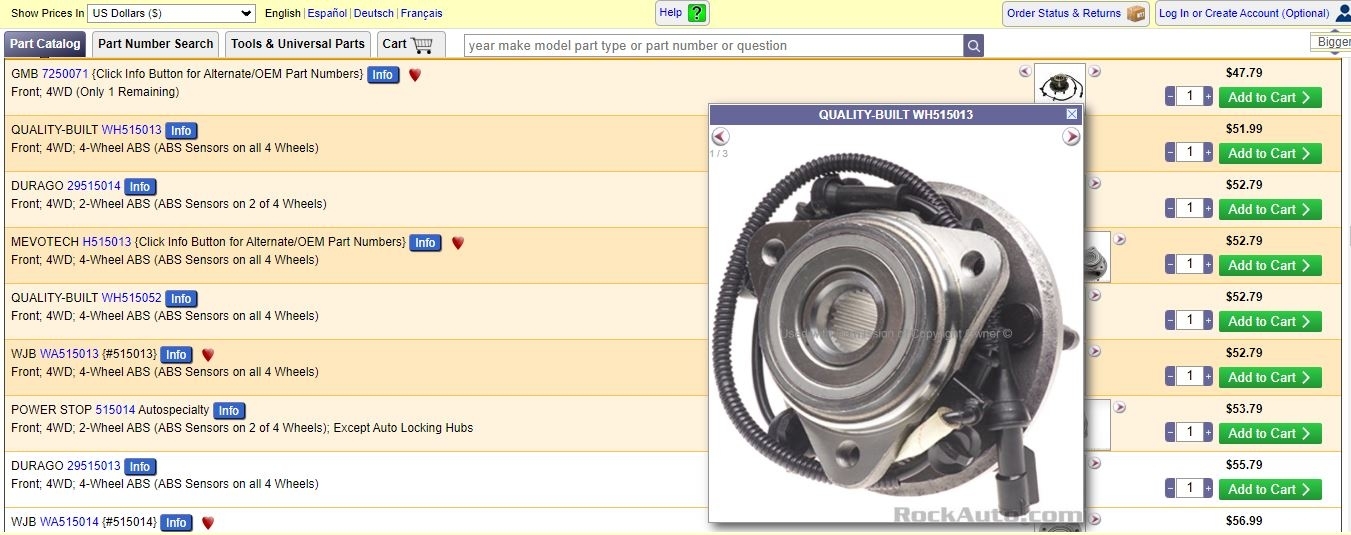Show next image in QUALITY-BUILT popup

(x=1071, y=137)
